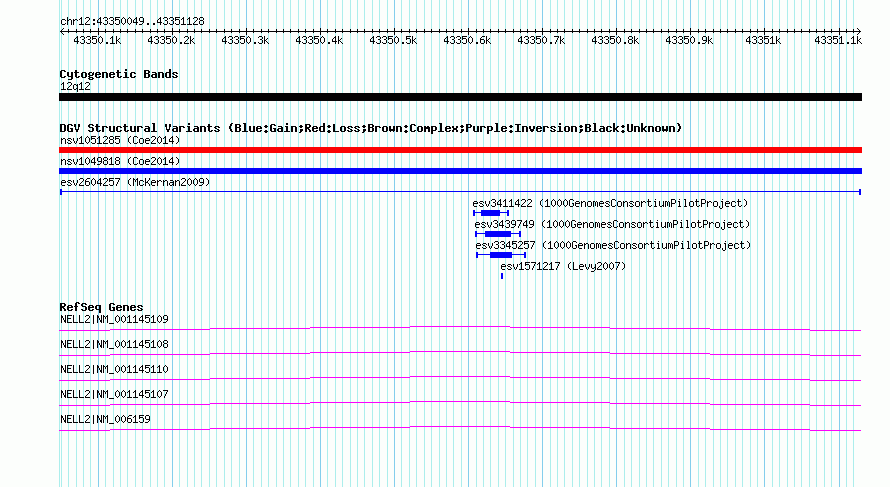Viewport: 890px width, 487px height.
Task: Click the thin blue esv2604257 variant line
Action: tap(460, 192)
